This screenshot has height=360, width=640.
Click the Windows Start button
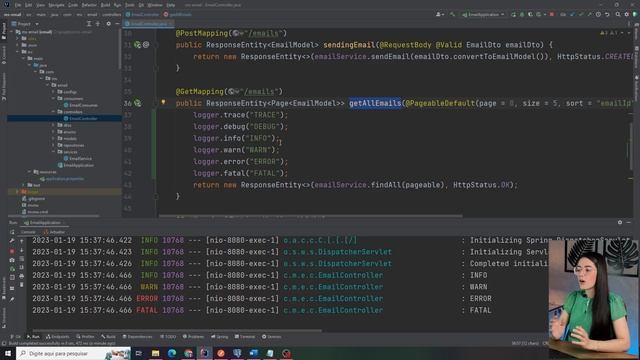(8, 353)
